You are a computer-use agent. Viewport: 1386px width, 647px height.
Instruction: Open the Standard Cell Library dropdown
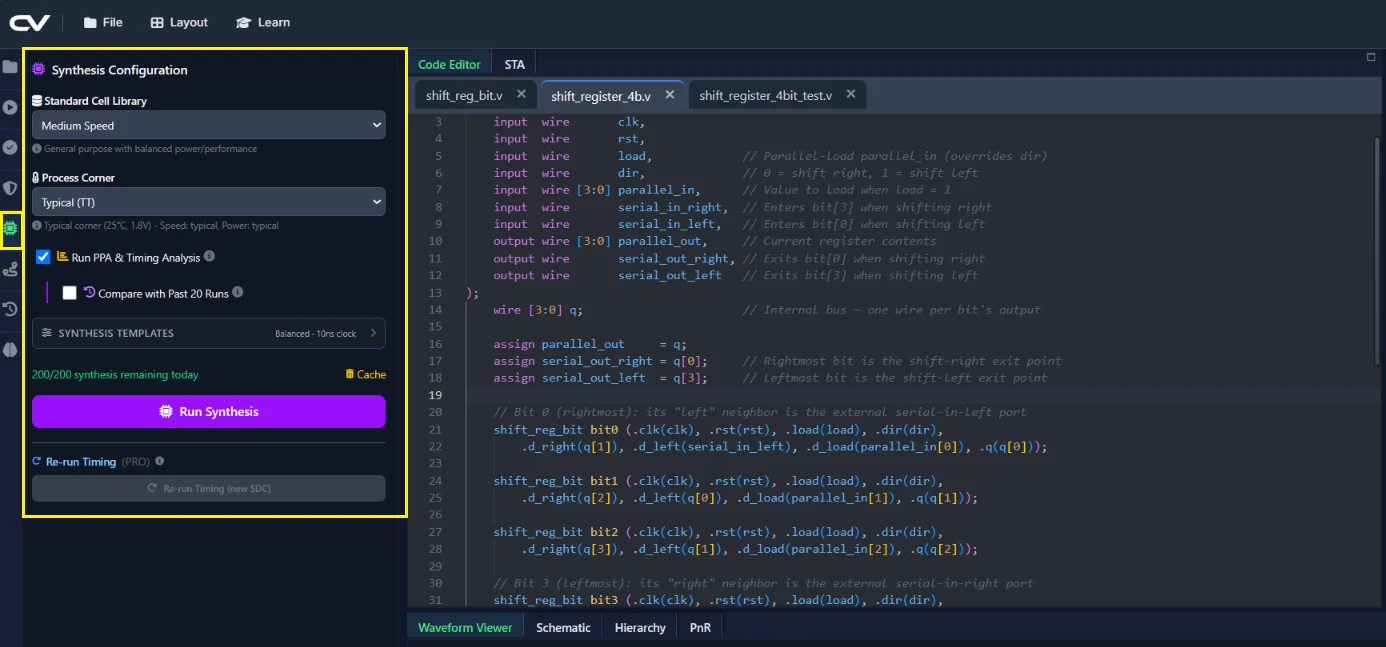209,125
